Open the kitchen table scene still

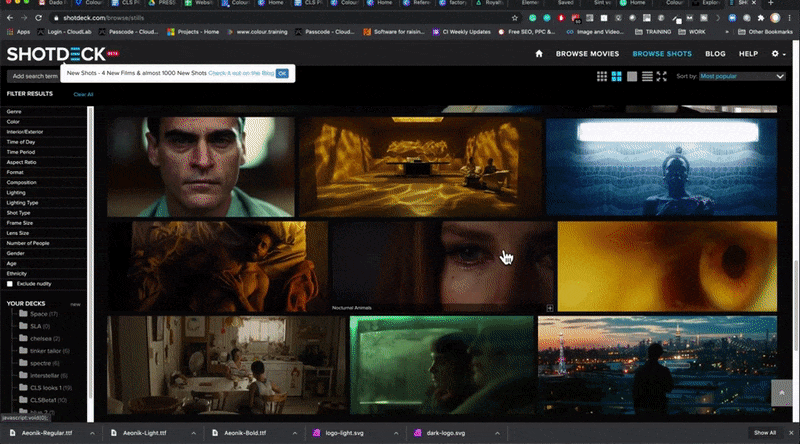[x=227, y=365]
